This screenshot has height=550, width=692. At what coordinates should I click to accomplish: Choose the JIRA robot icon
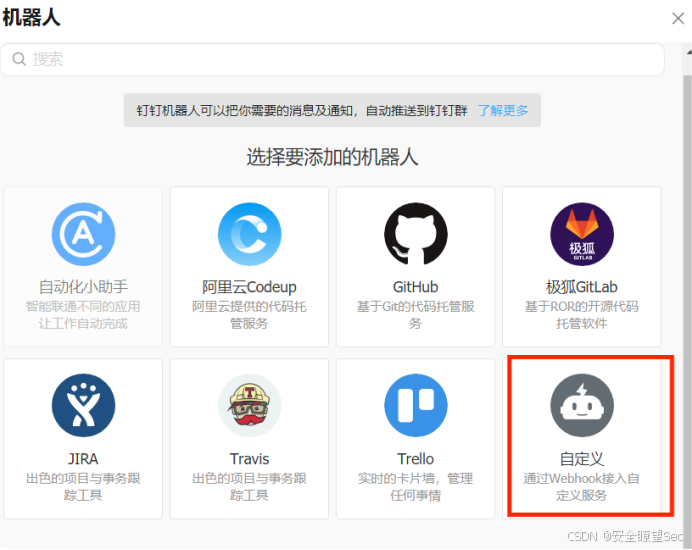tap(83, 405)
